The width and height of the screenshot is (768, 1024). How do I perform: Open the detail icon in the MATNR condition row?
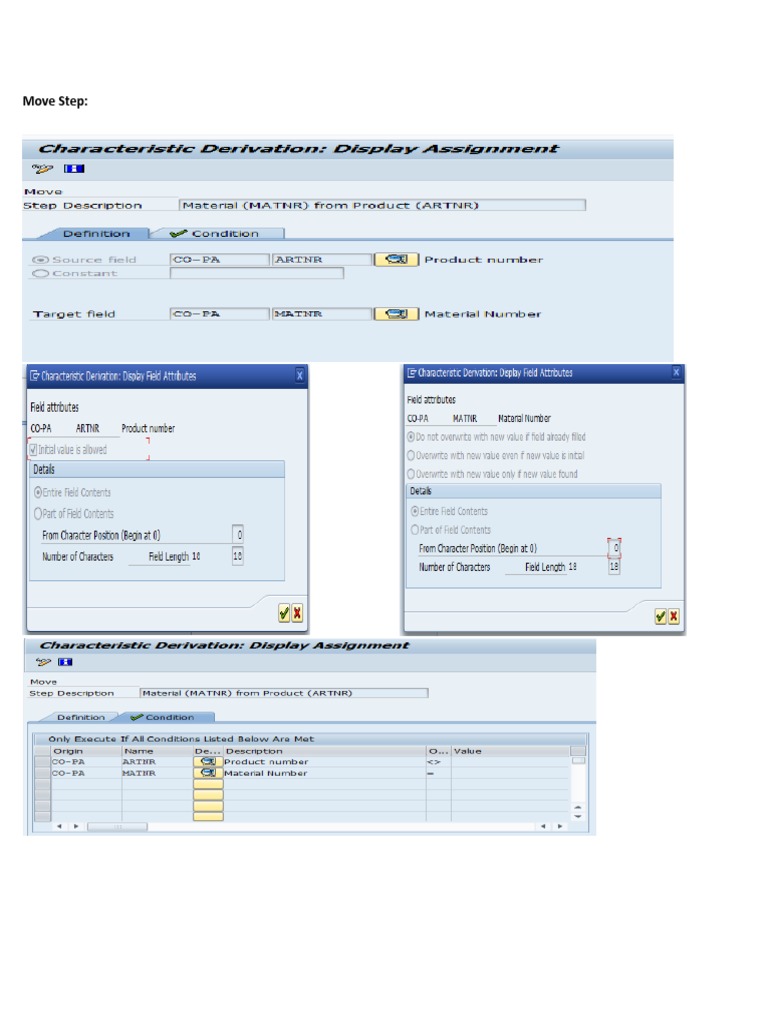tap(208, 773)
